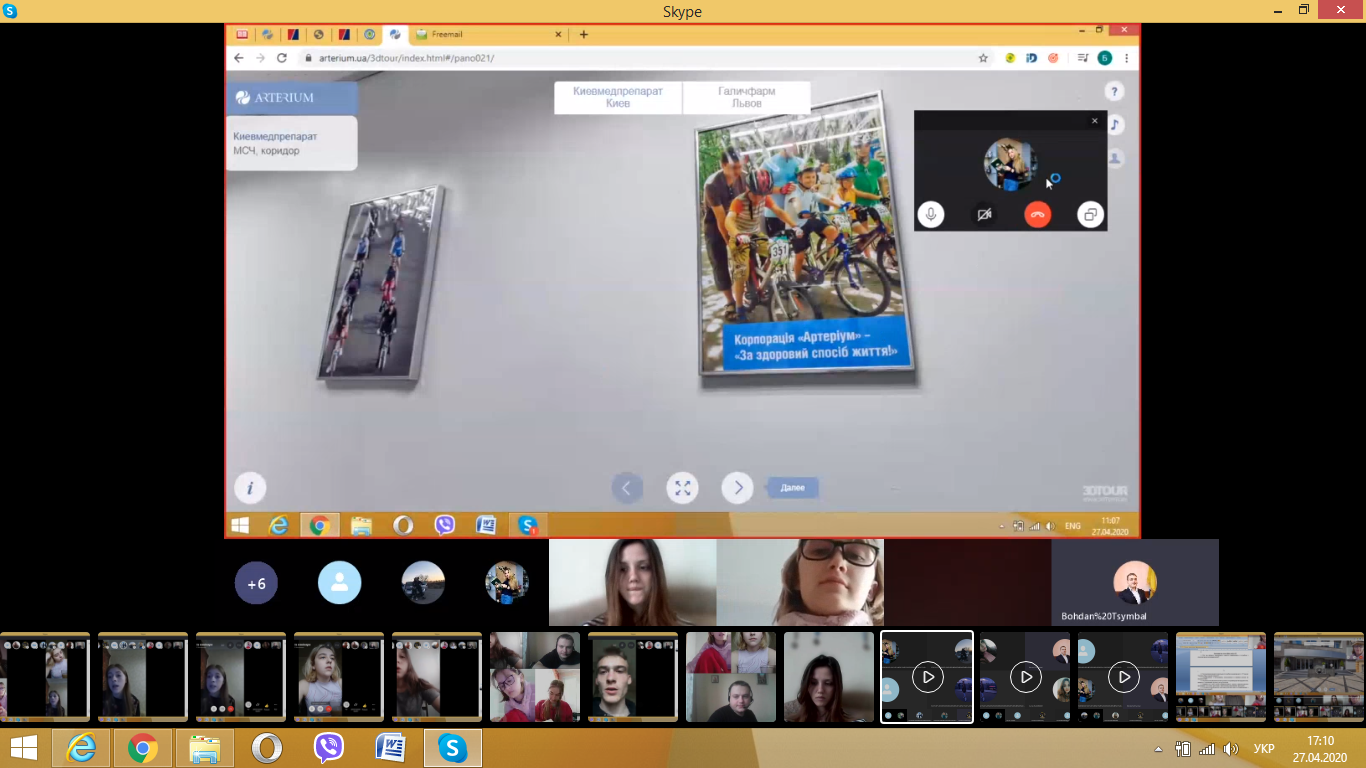
Task: Show the "+6" additional participants
Action: [x=256, y=583]
